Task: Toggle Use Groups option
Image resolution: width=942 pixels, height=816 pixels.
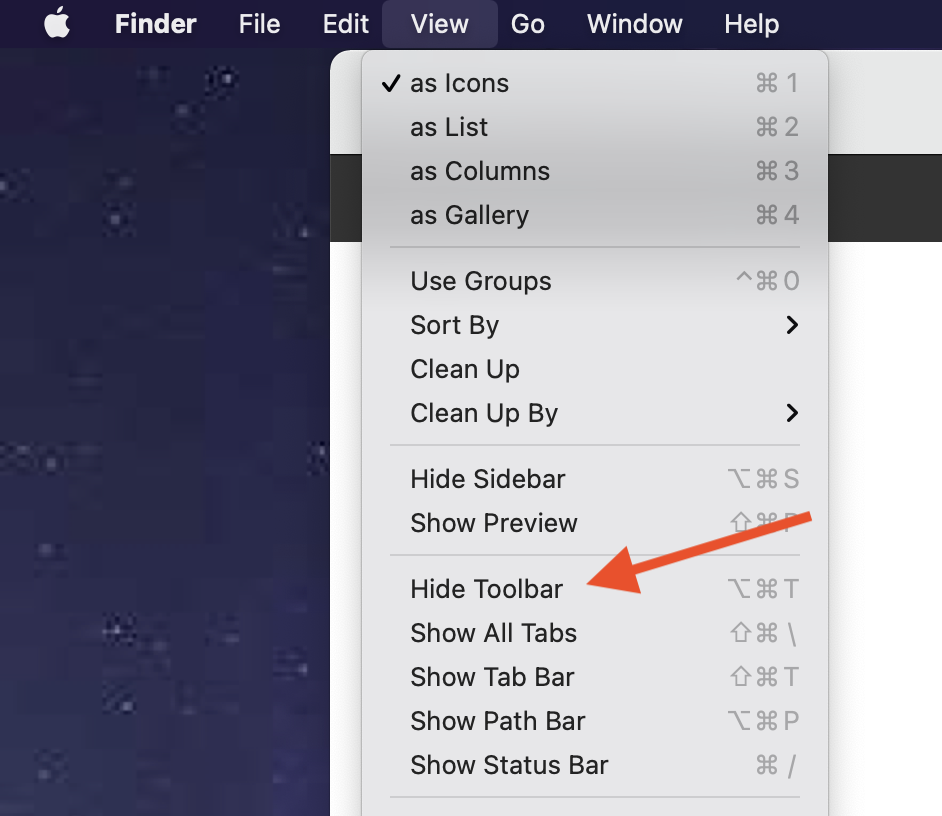Action: coord(595,281)
